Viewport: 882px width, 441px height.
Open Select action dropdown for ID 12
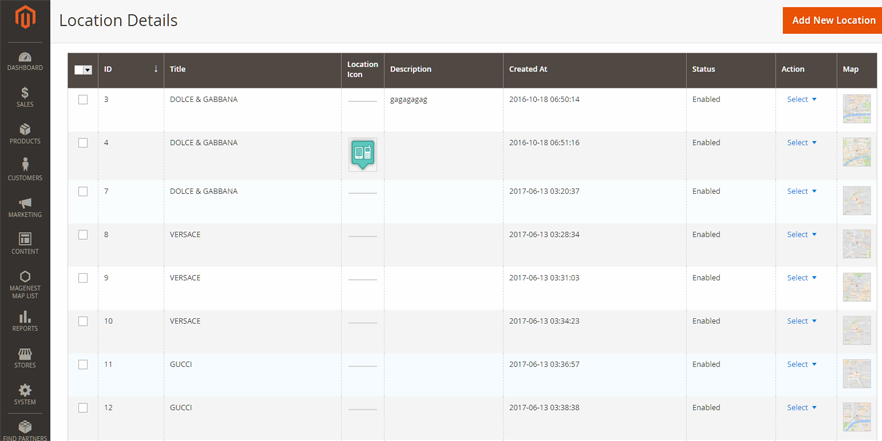pyautogui.click(x=802, y=408)
